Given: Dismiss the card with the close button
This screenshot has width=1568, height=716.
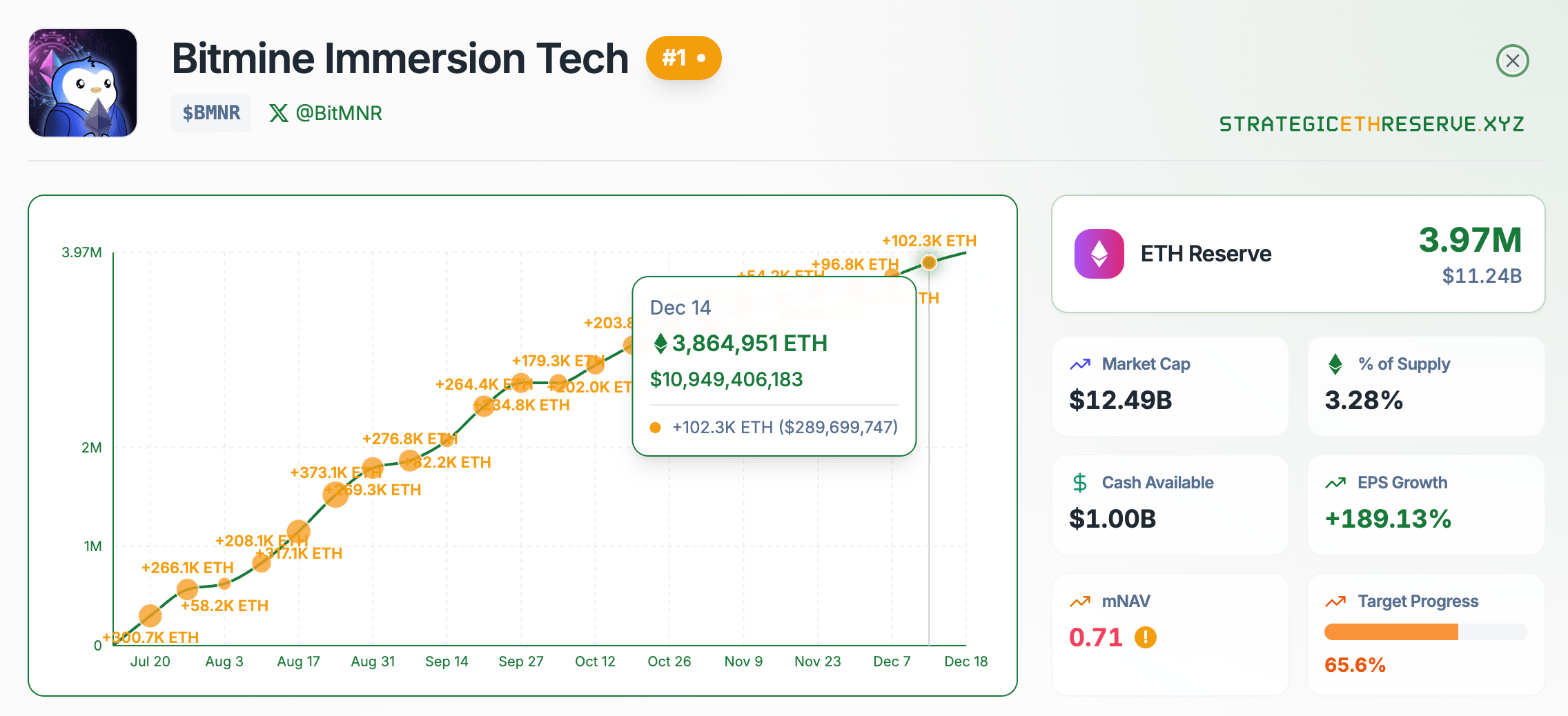Looking at the screenshot, I should click(x=1513, y=61).
